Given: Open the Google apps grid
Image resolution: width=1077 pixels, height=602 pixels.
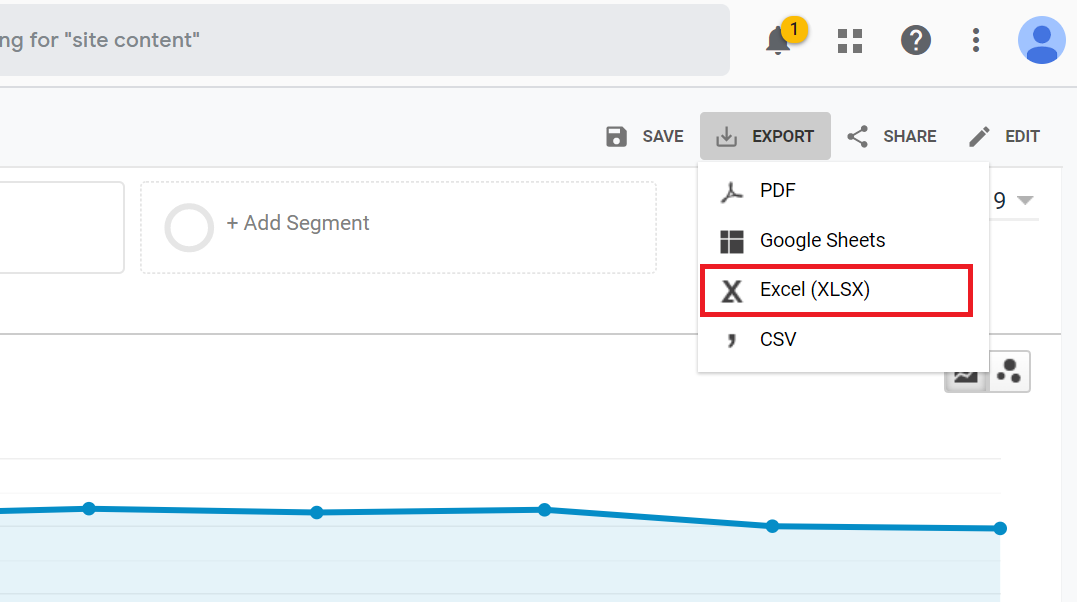Looking at the screenshot, I should coord(850,40).
